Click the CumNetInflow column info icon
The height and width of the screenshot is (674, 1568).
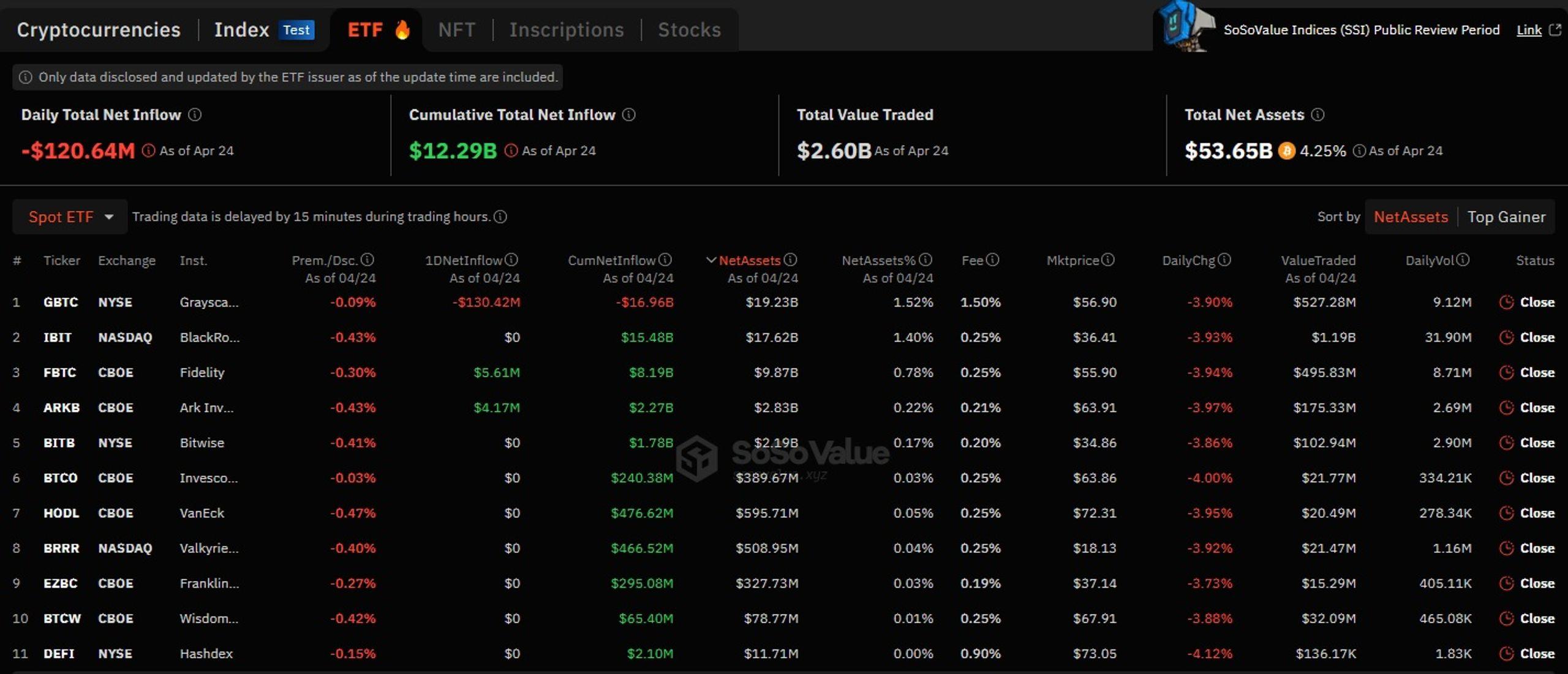[x=665, y=260]
